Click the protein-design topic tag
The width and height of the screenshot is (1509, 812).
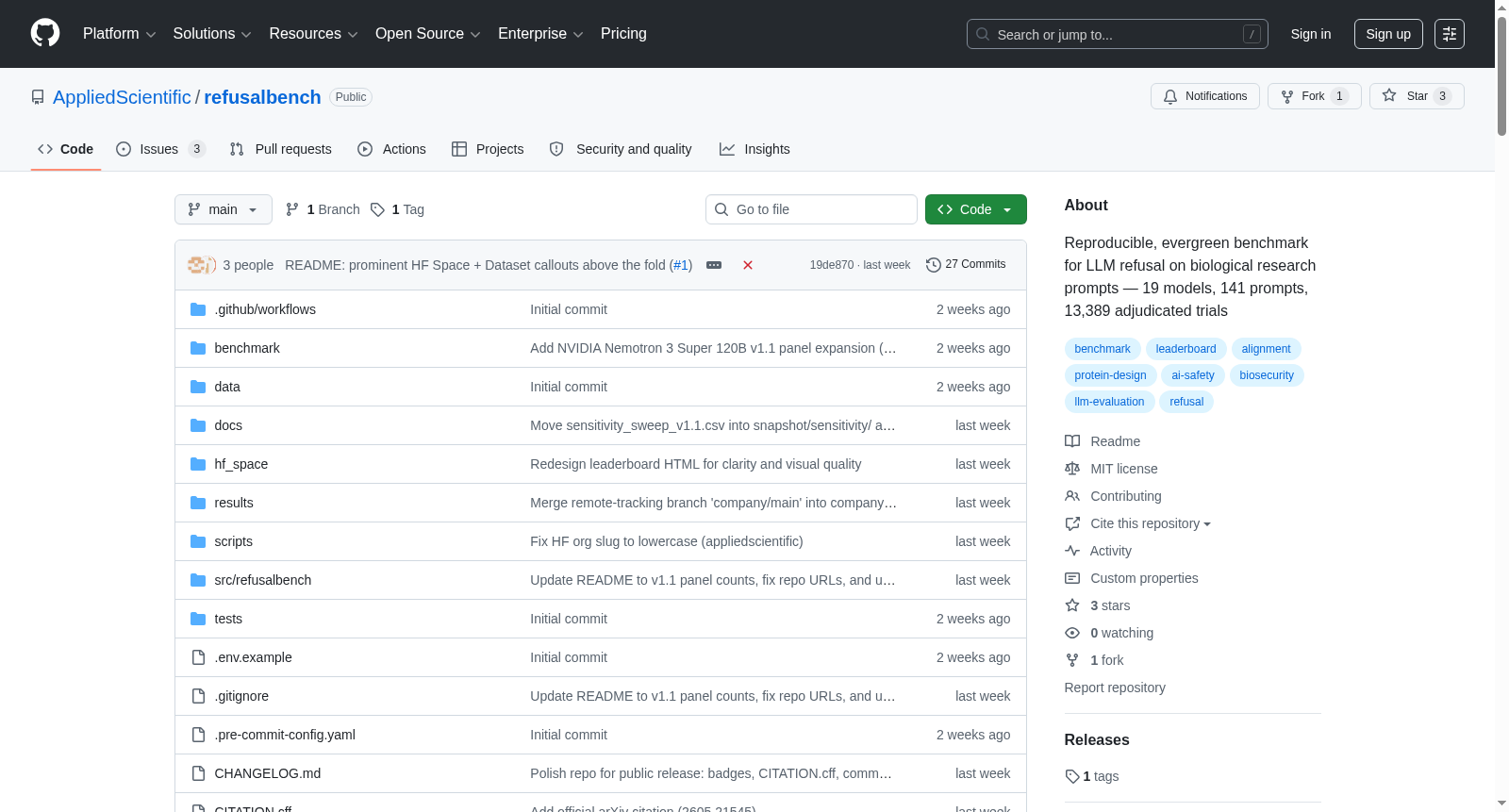pyautogui.click(x=1110, y=375)
